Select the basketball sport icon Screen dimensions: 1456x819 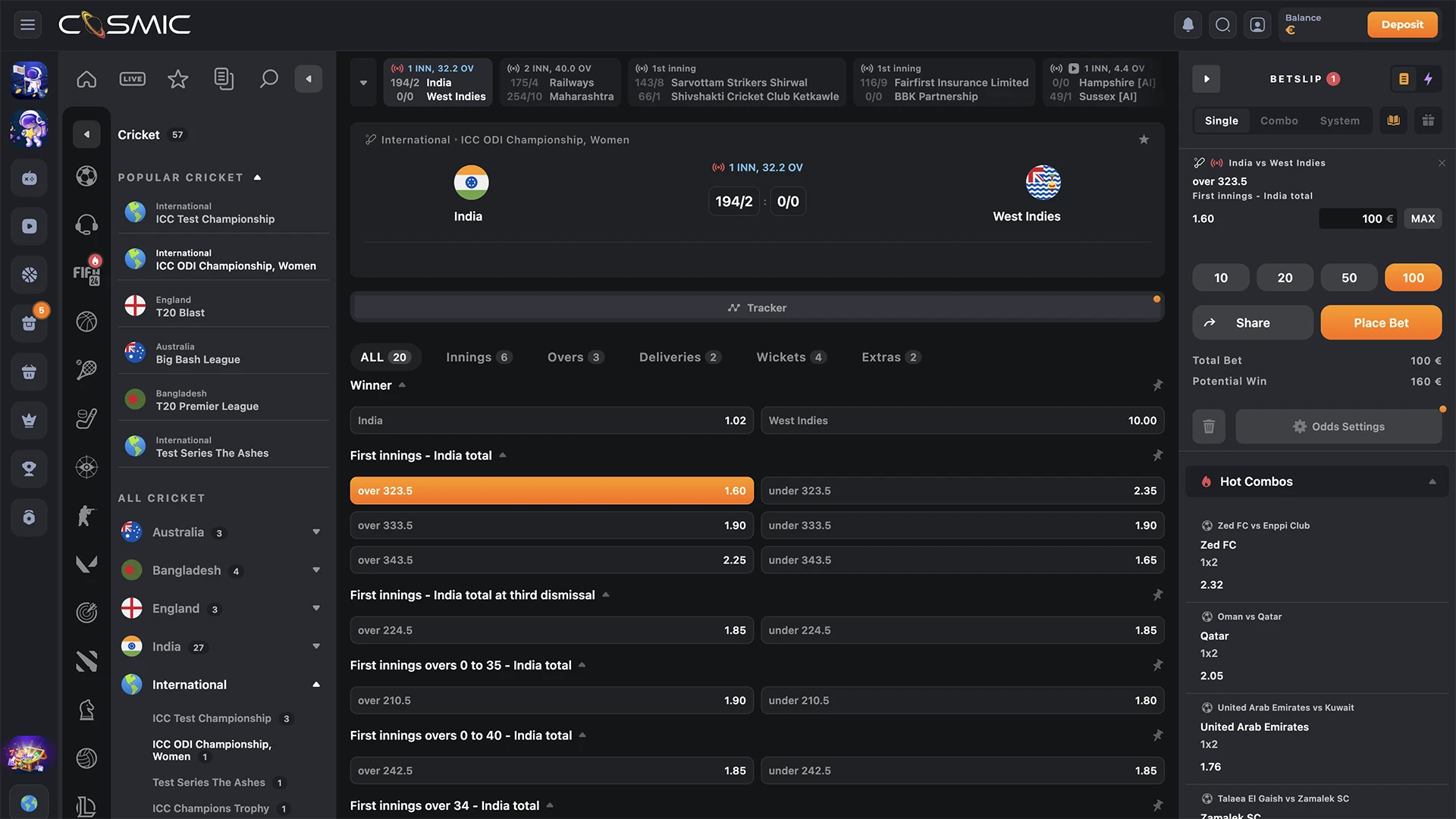tap(86, 322)
